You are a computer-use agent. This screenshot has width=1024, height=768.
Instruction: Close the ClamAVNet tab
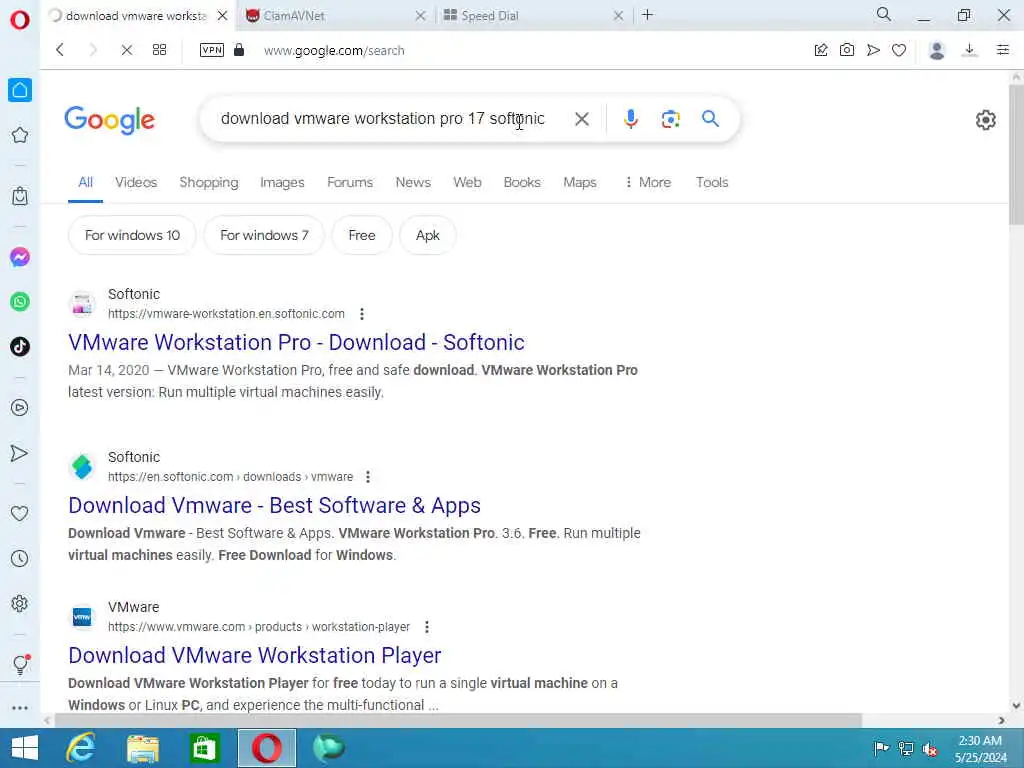tap(421, 16)
